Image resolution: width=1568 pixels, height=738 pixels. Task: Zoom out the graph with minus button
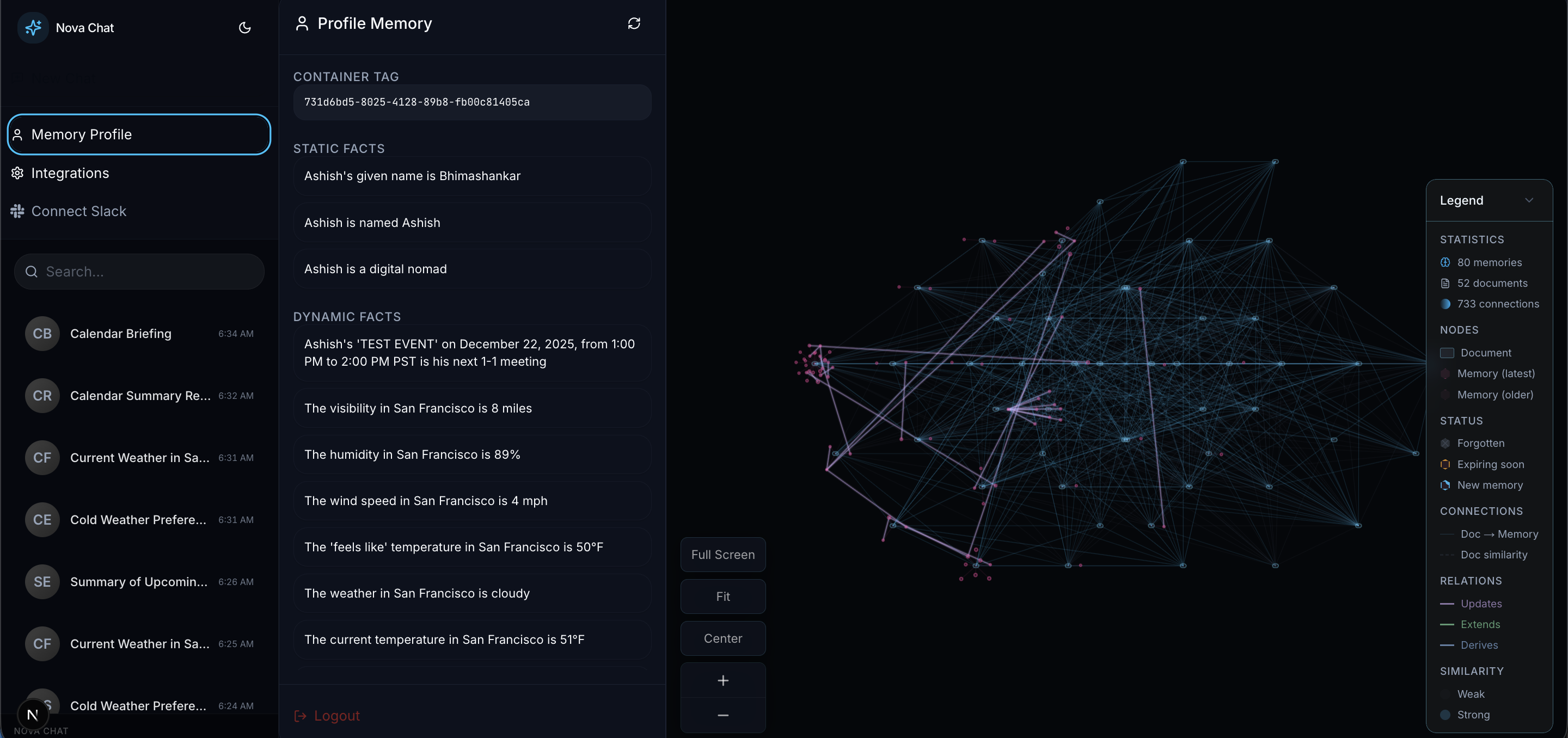tap(722, 715)
